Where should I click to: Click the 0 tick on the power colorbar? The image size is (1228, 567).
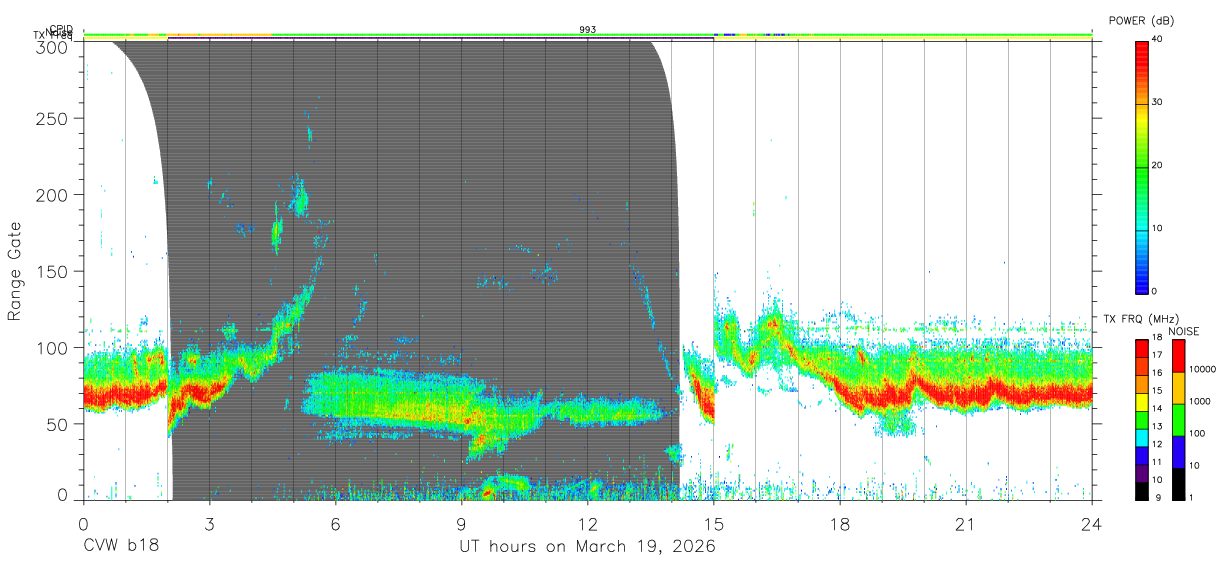click(x=1156, y=291)
